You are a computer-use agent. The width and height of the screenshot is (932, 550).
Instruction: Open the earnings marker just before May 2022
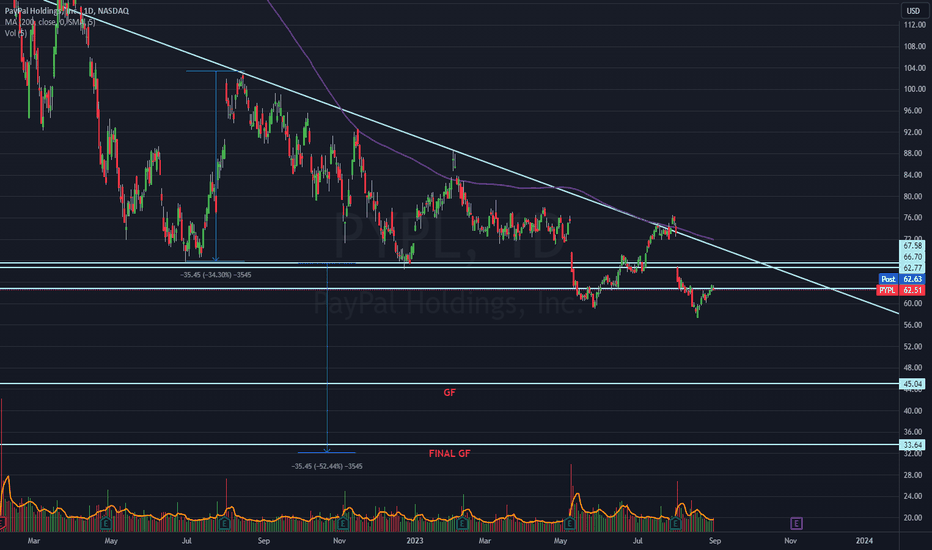tap(106, 524)
